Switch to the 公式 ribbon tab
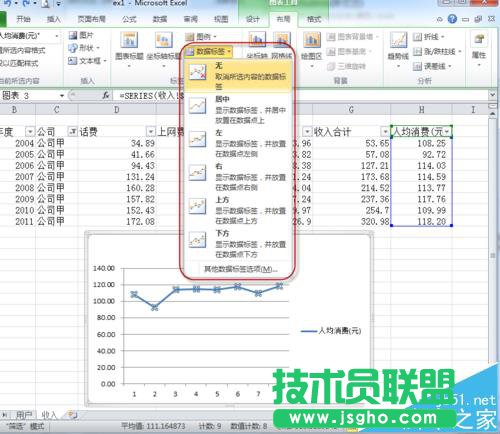 [x=129, y=19]
